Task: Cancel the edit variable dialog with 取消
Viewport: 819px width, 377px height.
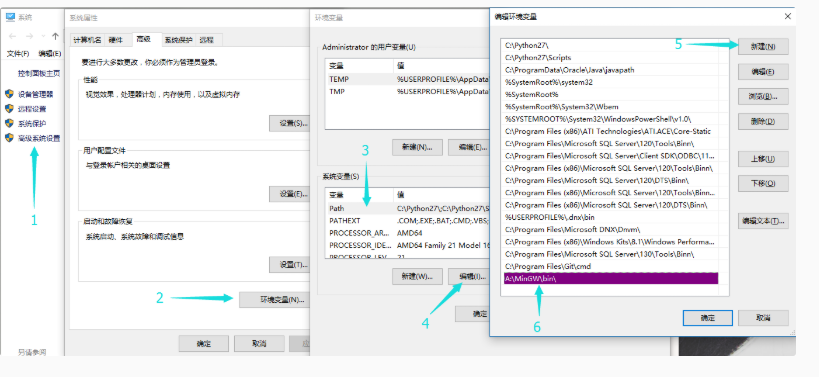Action: 763,318
